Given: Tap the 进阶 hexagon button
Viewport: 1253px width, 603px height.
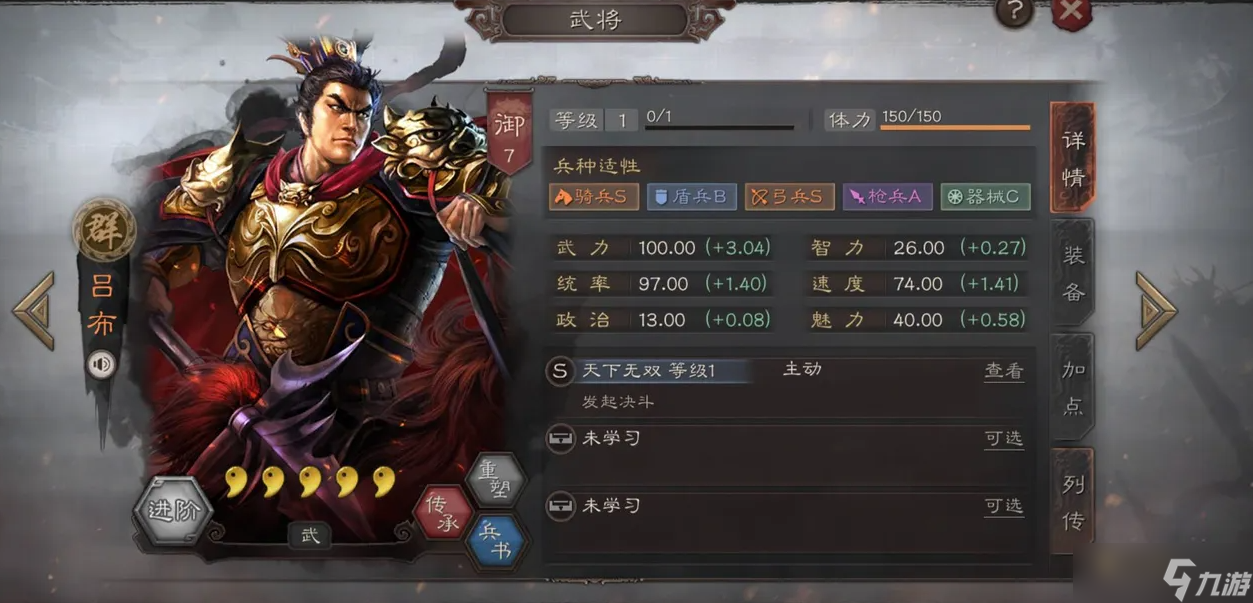Looking at the screenshot, I should tap(173, 510).
